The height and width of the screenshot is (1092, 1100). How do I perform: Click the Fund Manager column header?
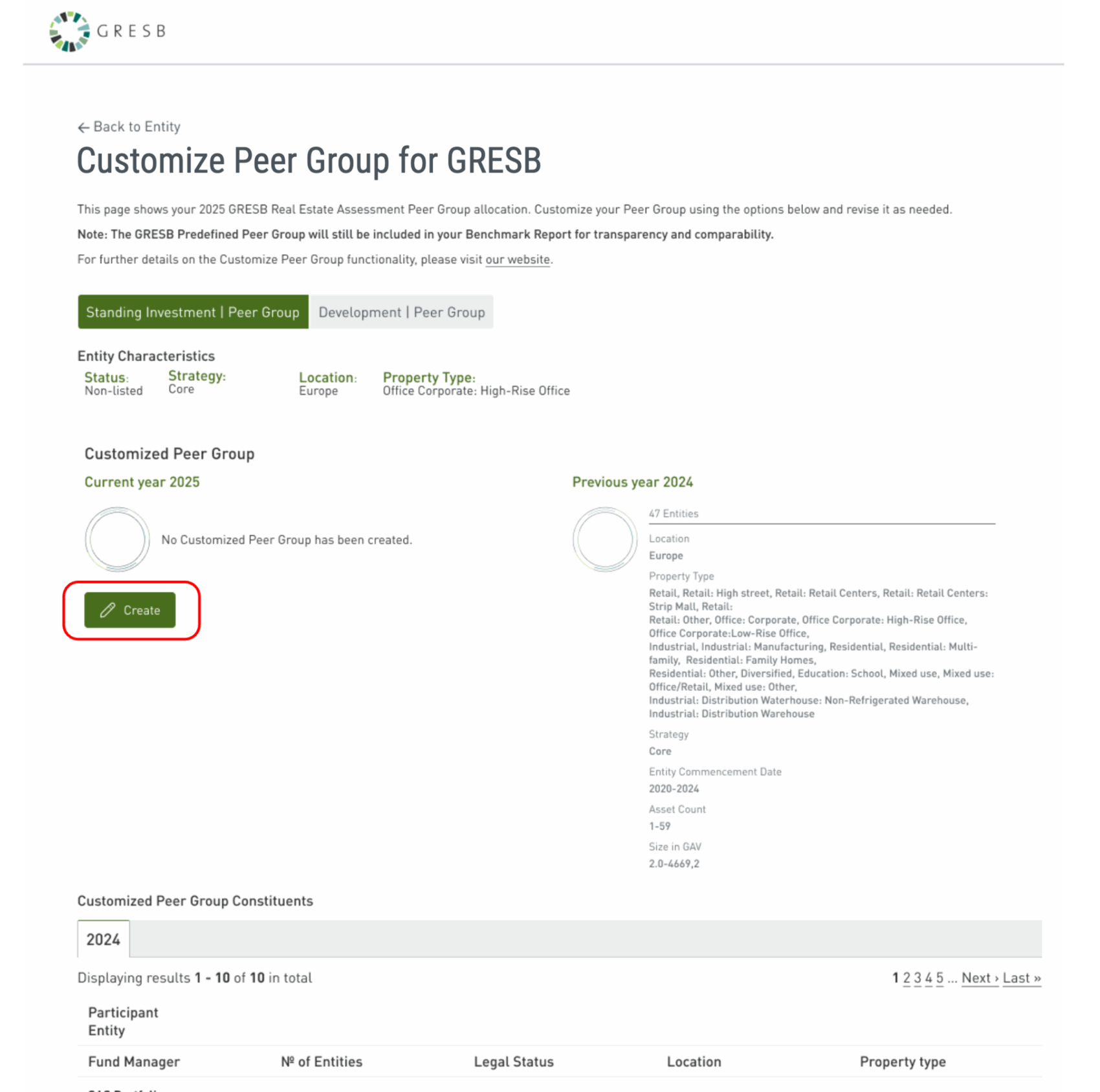(x=134, y=1062)
